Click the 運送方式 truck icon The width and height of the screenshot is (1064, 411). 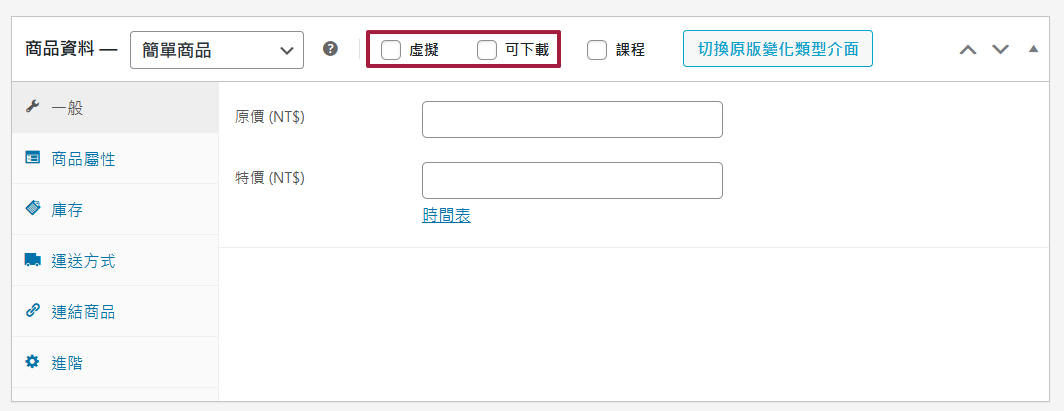(32, 260)
